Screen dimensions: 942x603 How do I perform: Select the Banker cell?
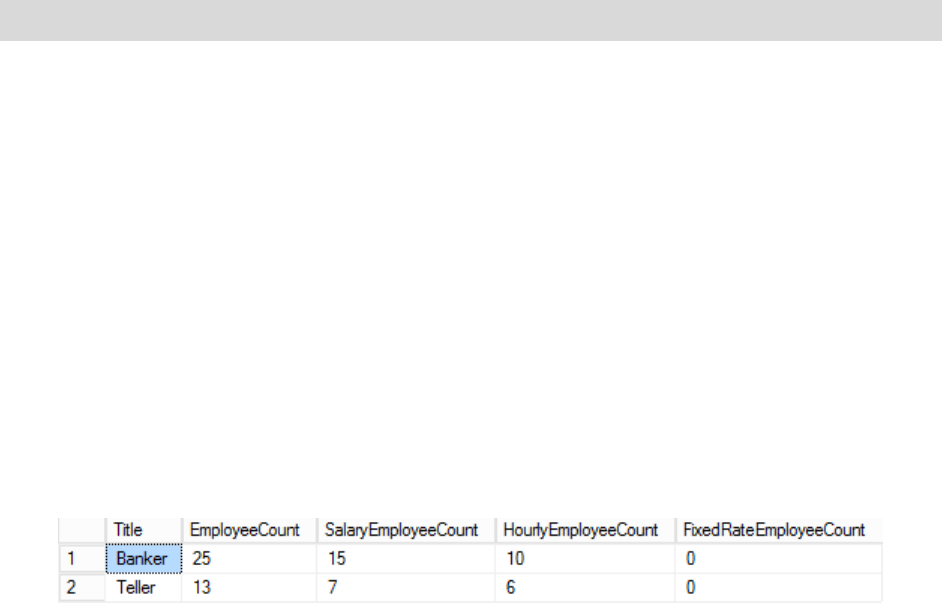click(144, 559)
